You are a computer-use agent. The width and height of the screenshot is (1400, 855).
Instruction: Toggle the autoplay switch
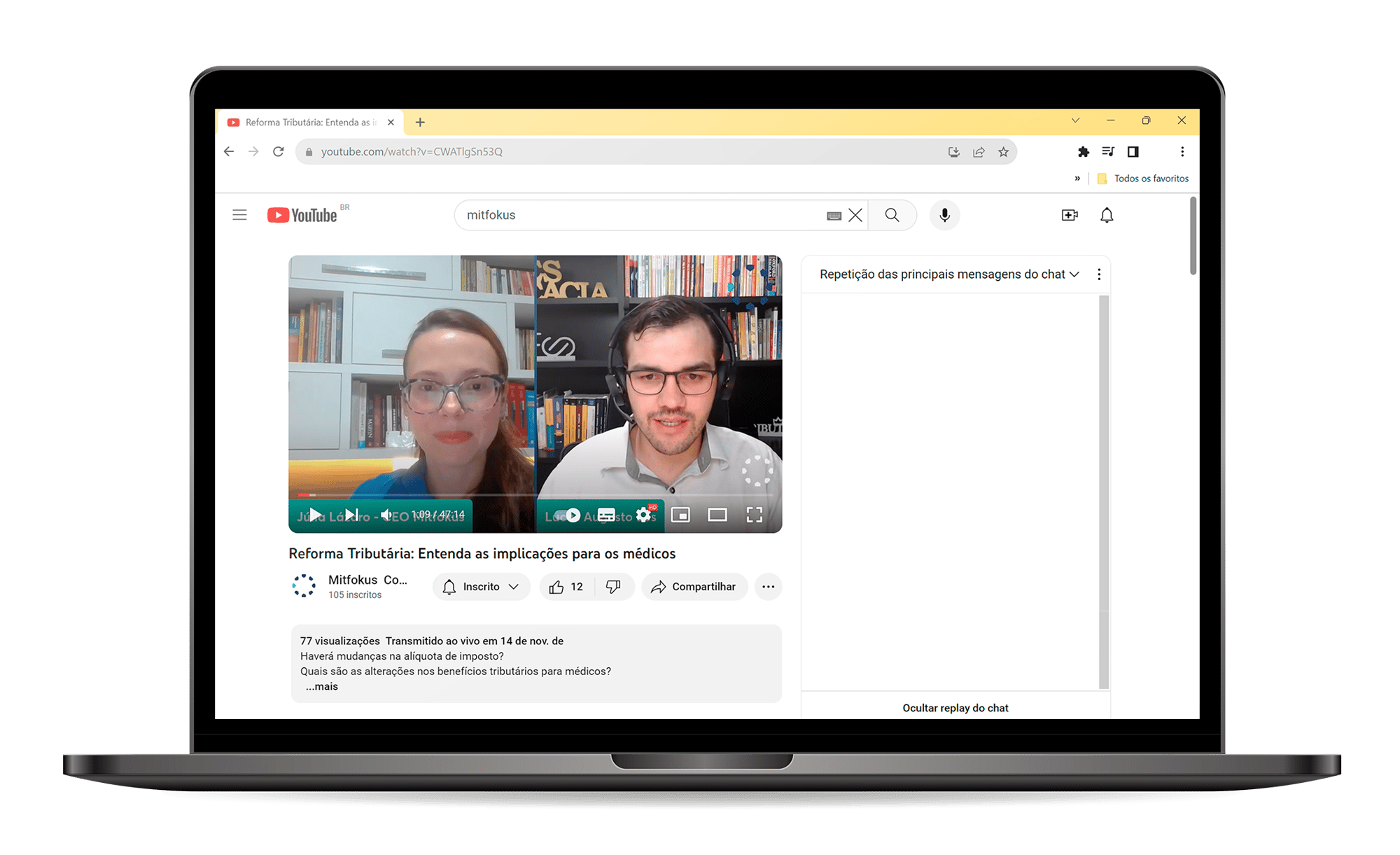(x=568, y=515)
